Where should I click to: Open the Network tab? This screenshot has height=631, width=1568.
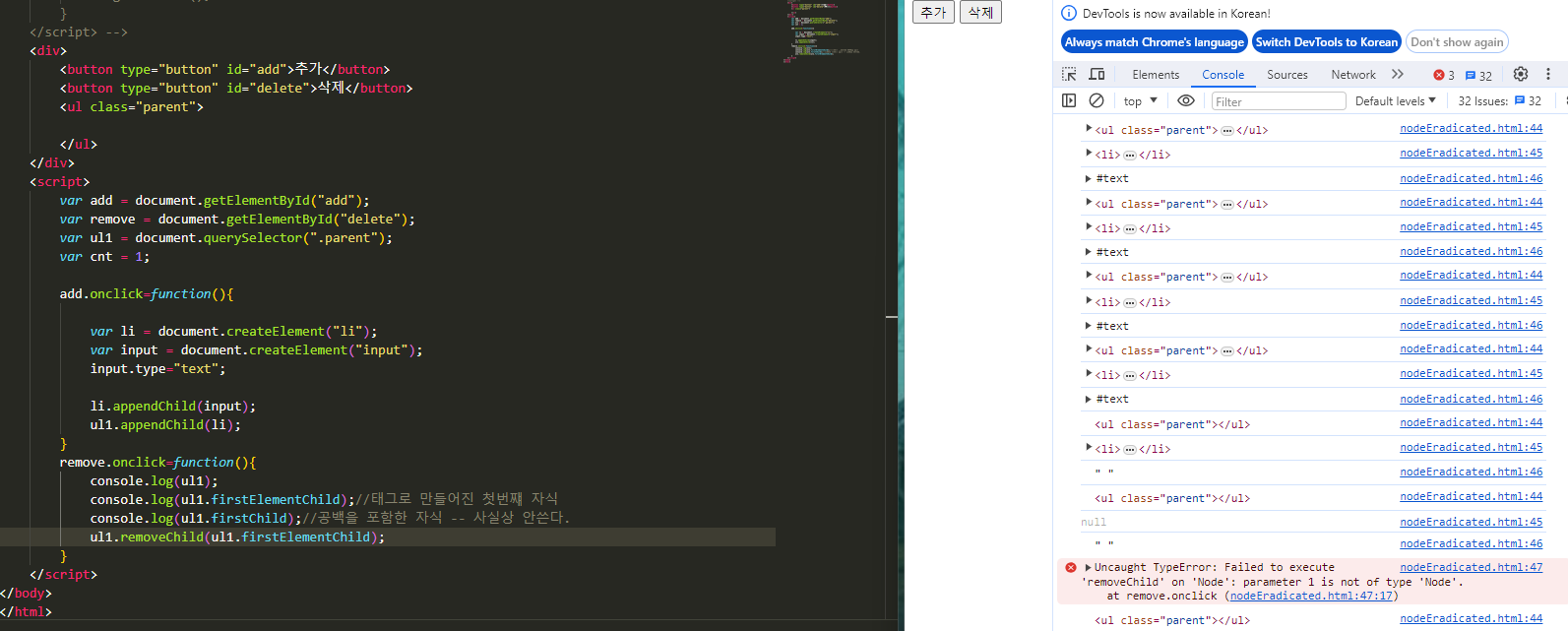click(1353, 75)
